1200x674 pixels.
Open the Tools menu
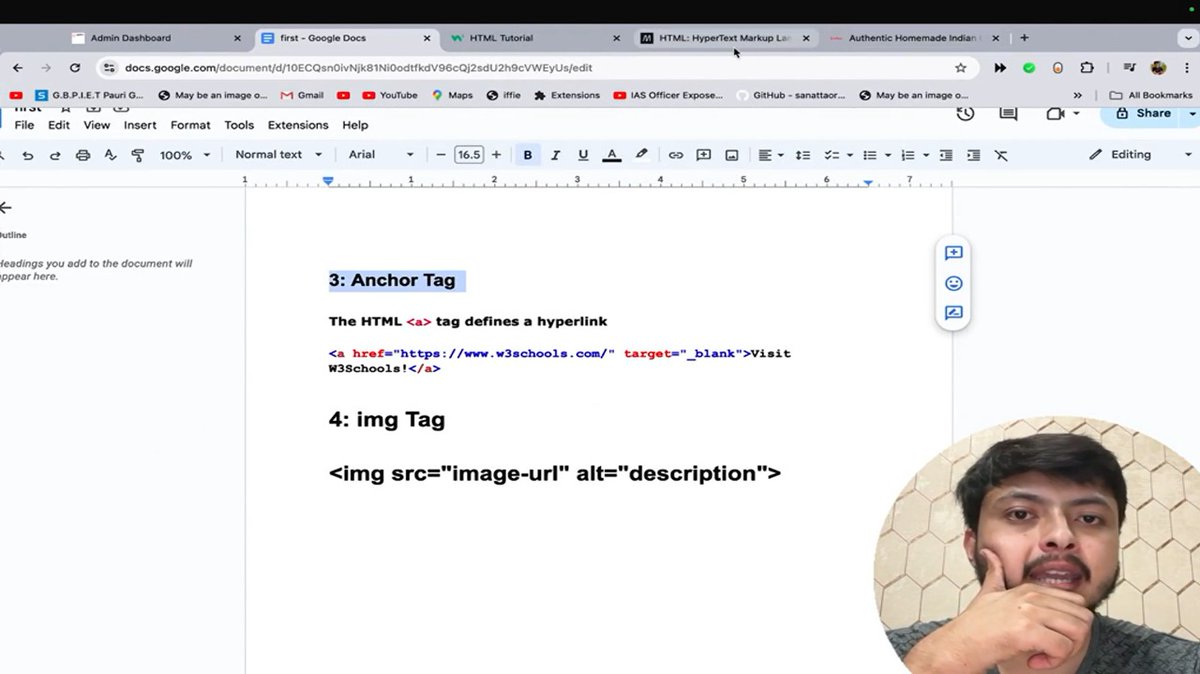pos(239,125)
